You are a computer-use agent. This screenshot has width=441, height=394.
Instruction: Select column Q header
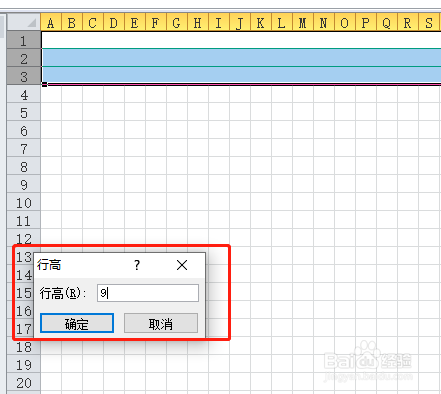(387, 23)
